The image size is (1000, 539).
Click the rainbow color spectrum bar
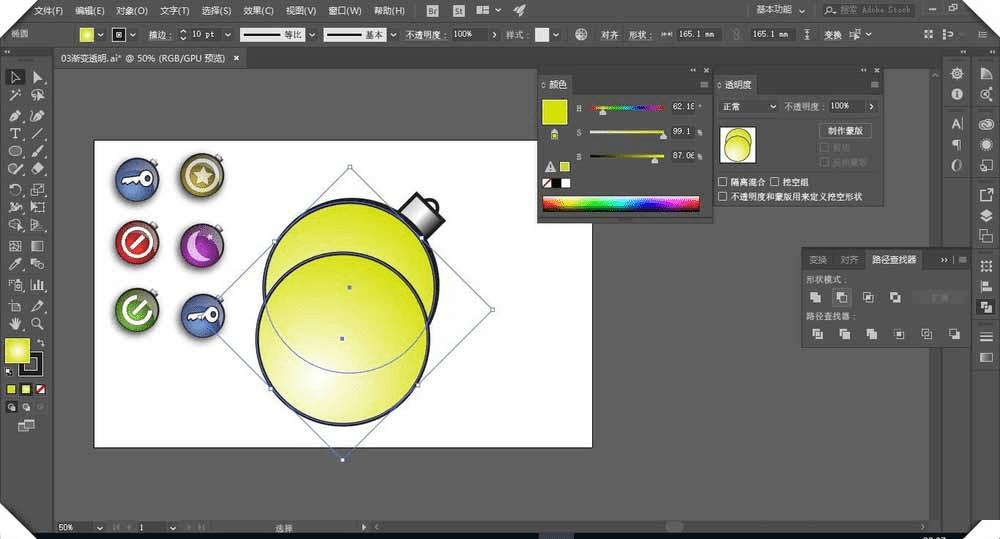[620, 204]
